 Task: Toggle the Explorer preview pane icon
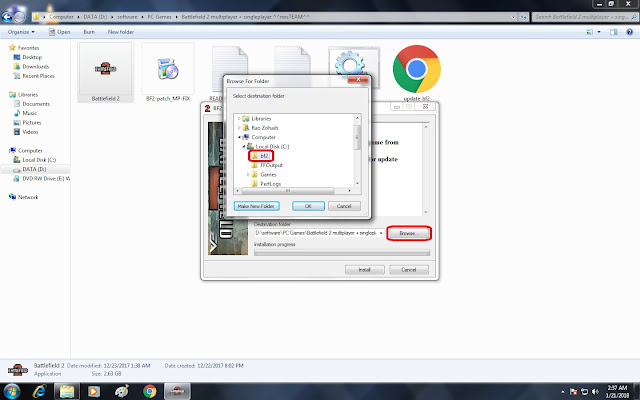(x=613, y=32)
